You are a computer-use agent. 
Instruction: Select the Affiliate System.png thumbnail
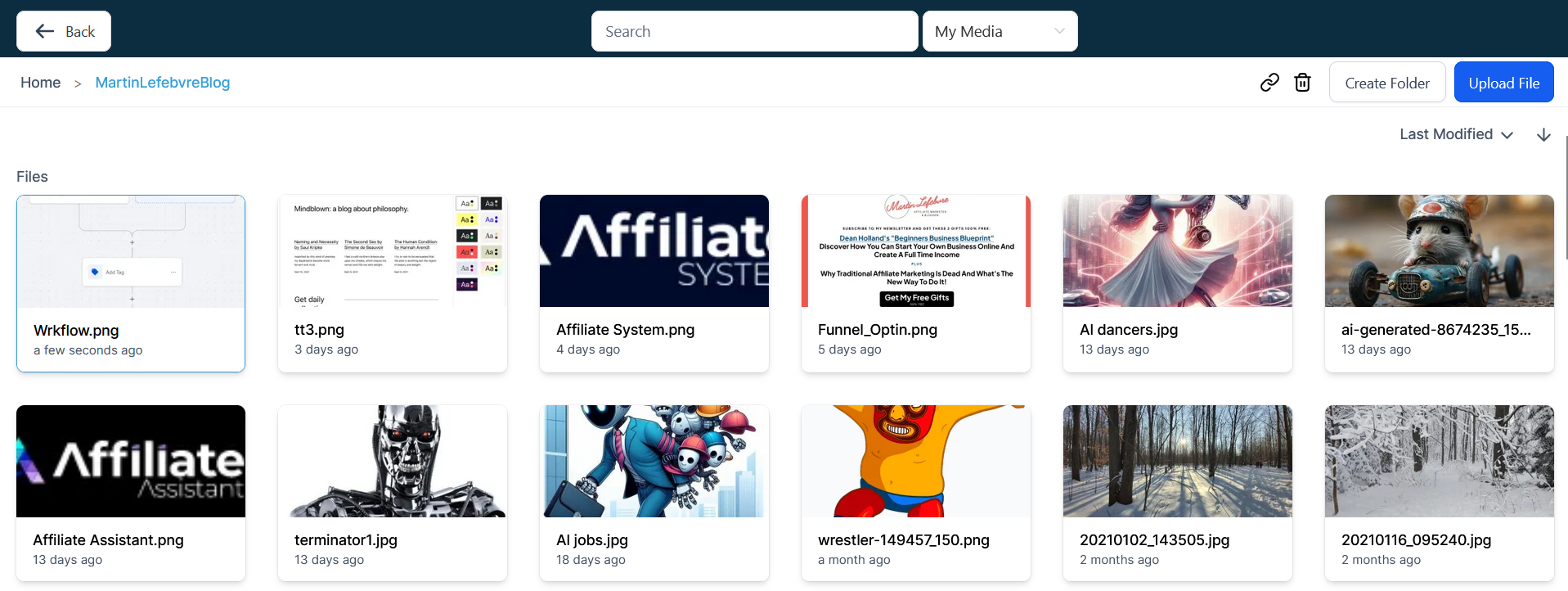pyautogui.click(x=654, y=250)
